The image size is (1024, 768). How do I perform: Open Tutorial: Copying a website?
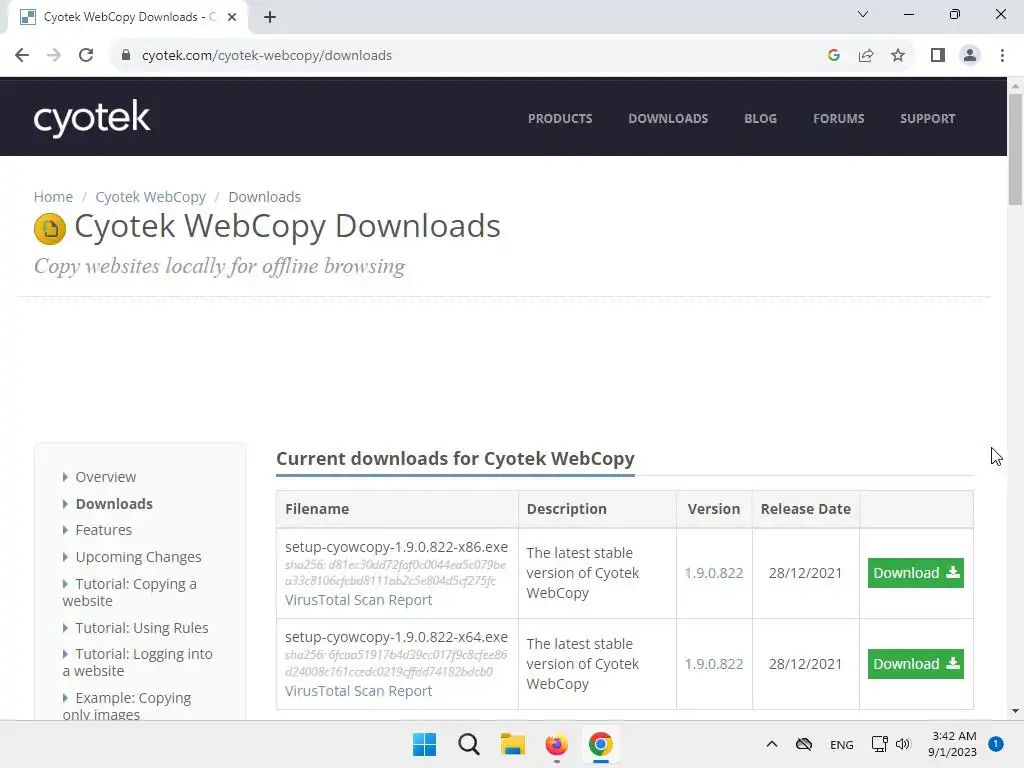tap(130, 592)
